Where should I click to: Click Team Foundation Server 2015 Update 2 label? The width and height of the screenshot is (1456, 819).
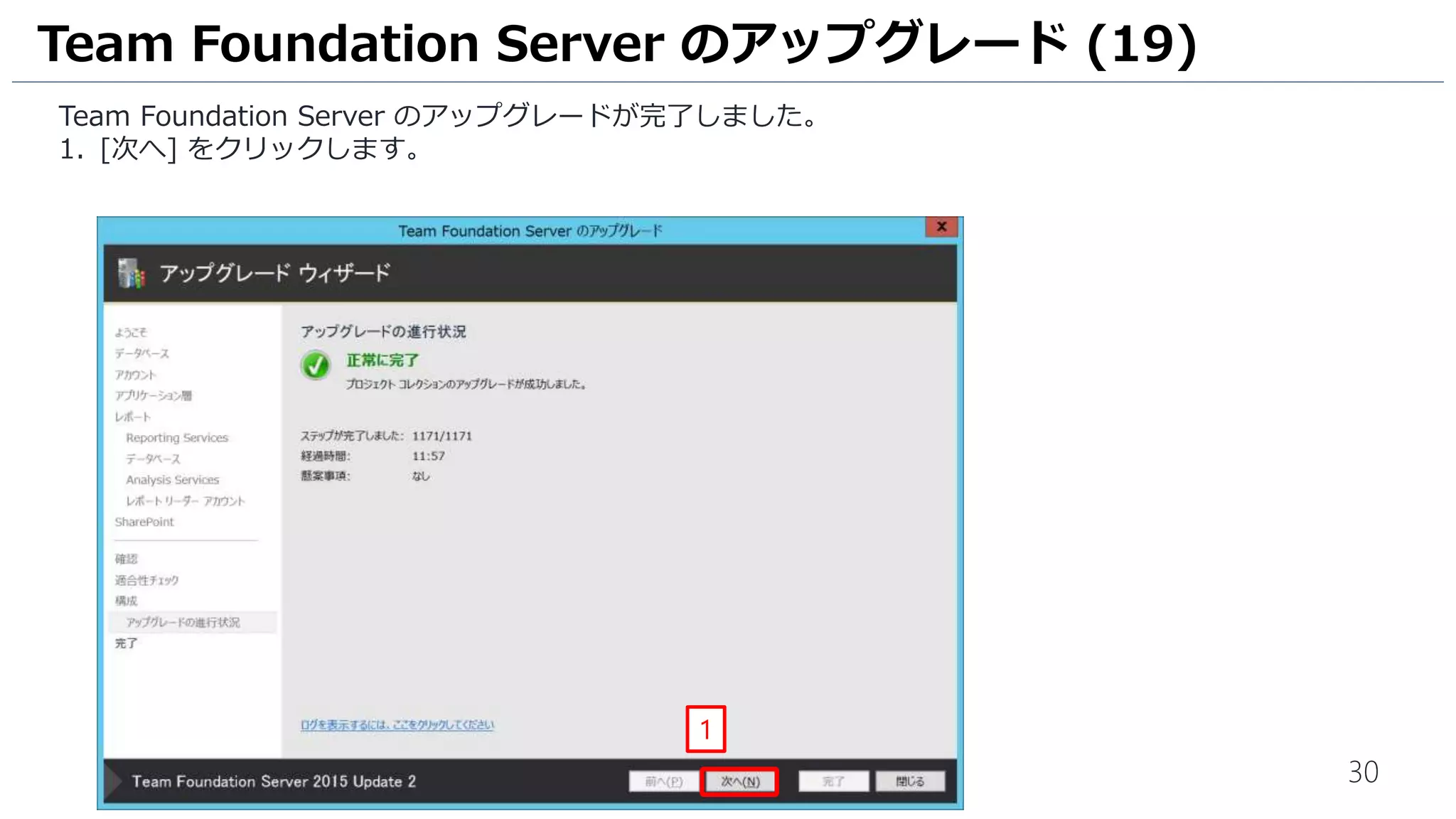coord(274,781)
